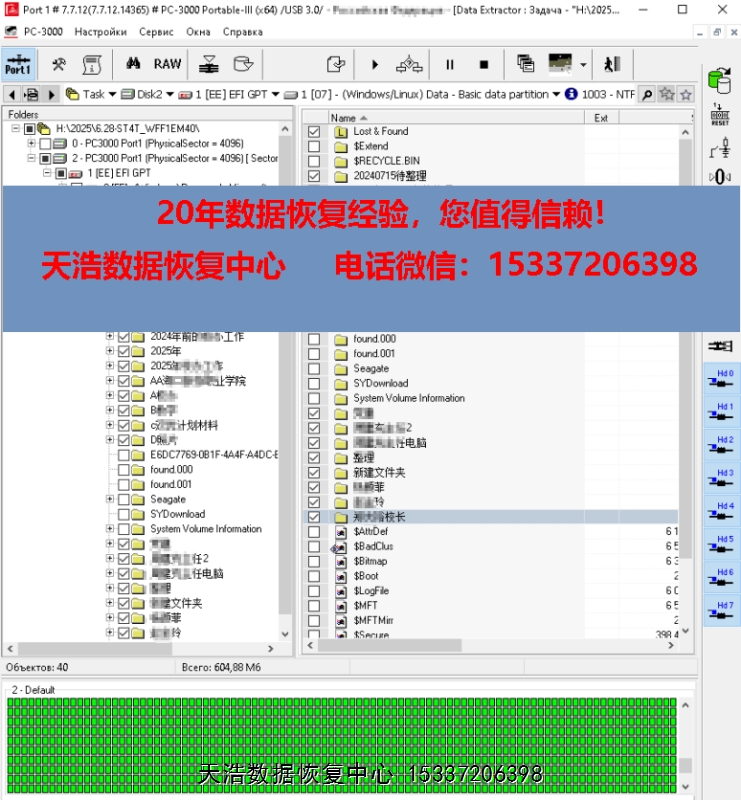Click the exit running-man icon

[x=611, y=64]
